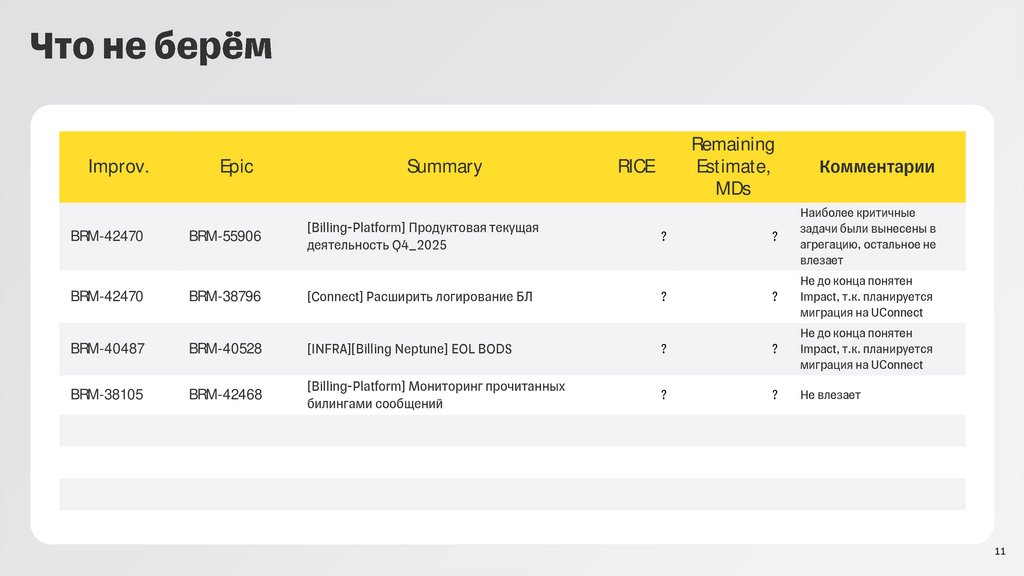Select the Summary column header
This screenshot has height=576, width=1024.
click(x=444, y=167)
